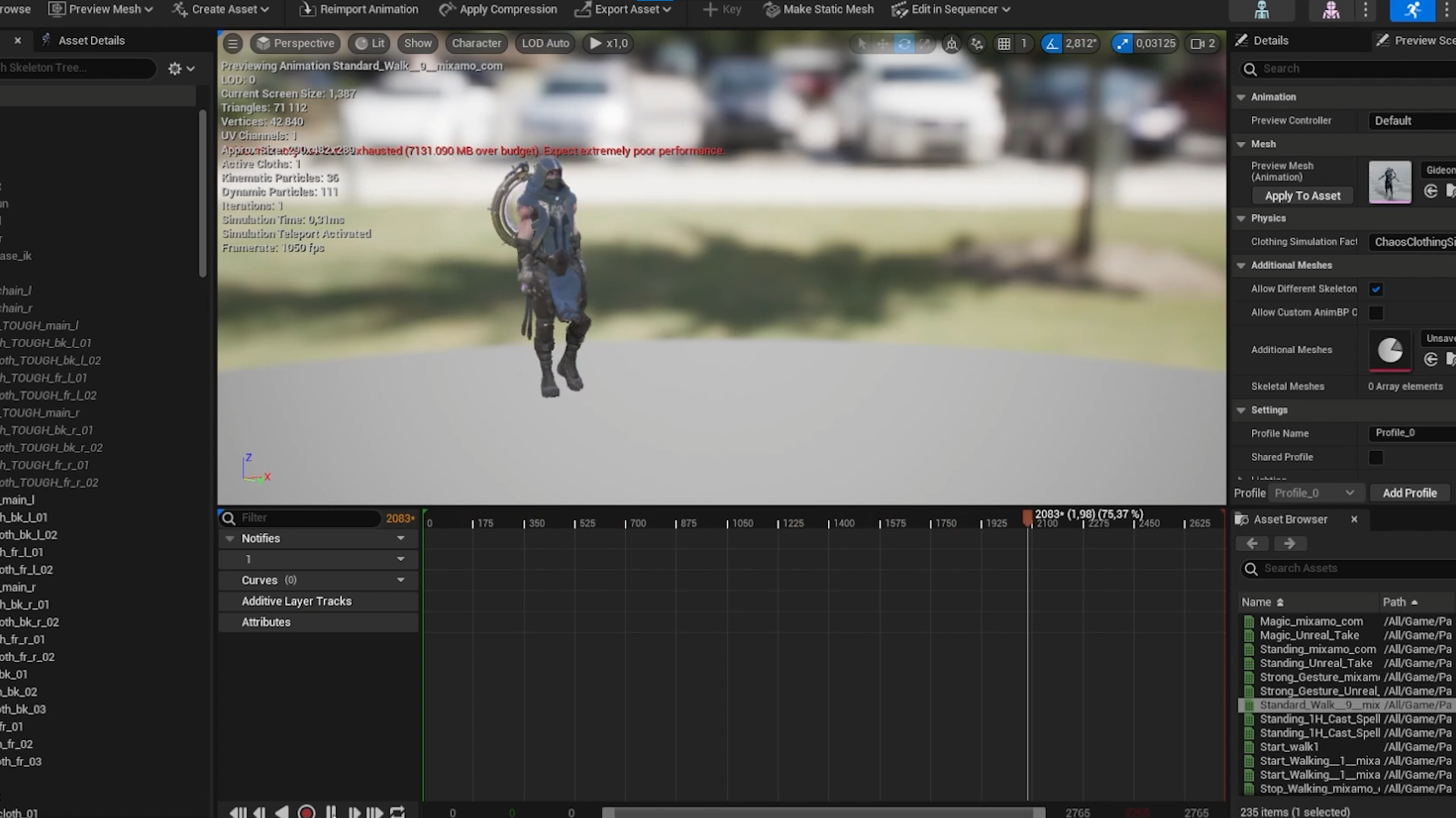Click the Apply To Asset button

[1302, 196]
